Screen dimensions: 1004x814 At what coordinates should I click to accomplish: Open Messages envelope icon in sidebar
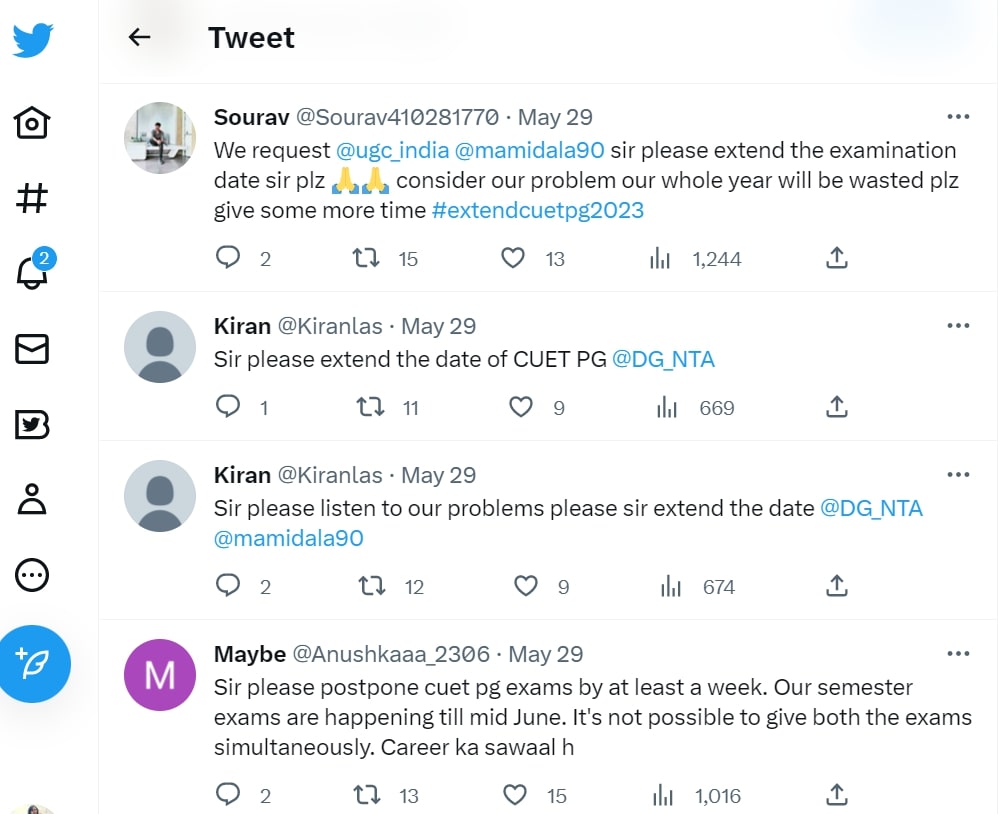32,349
